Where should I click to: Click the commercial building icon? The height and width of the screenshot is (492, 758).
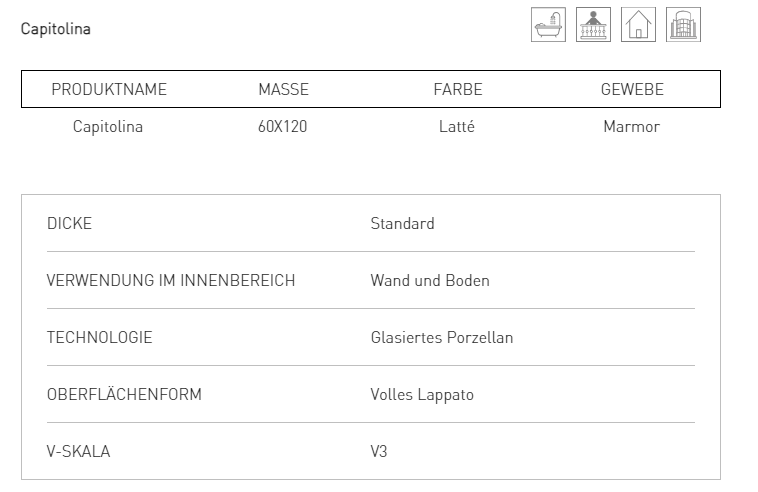[x=683, y=25]
